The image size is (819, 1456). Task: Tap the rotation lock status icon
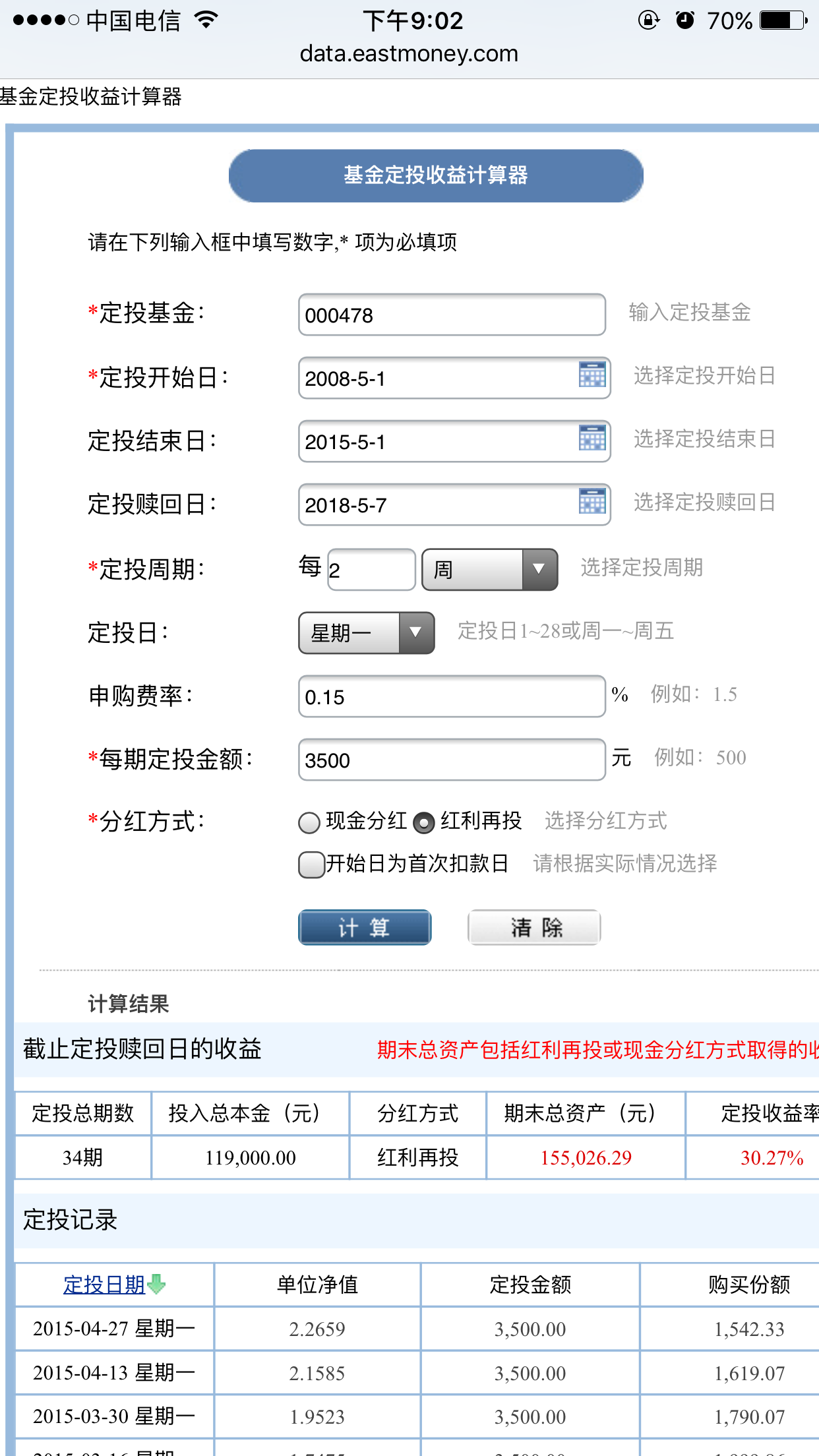648,20
